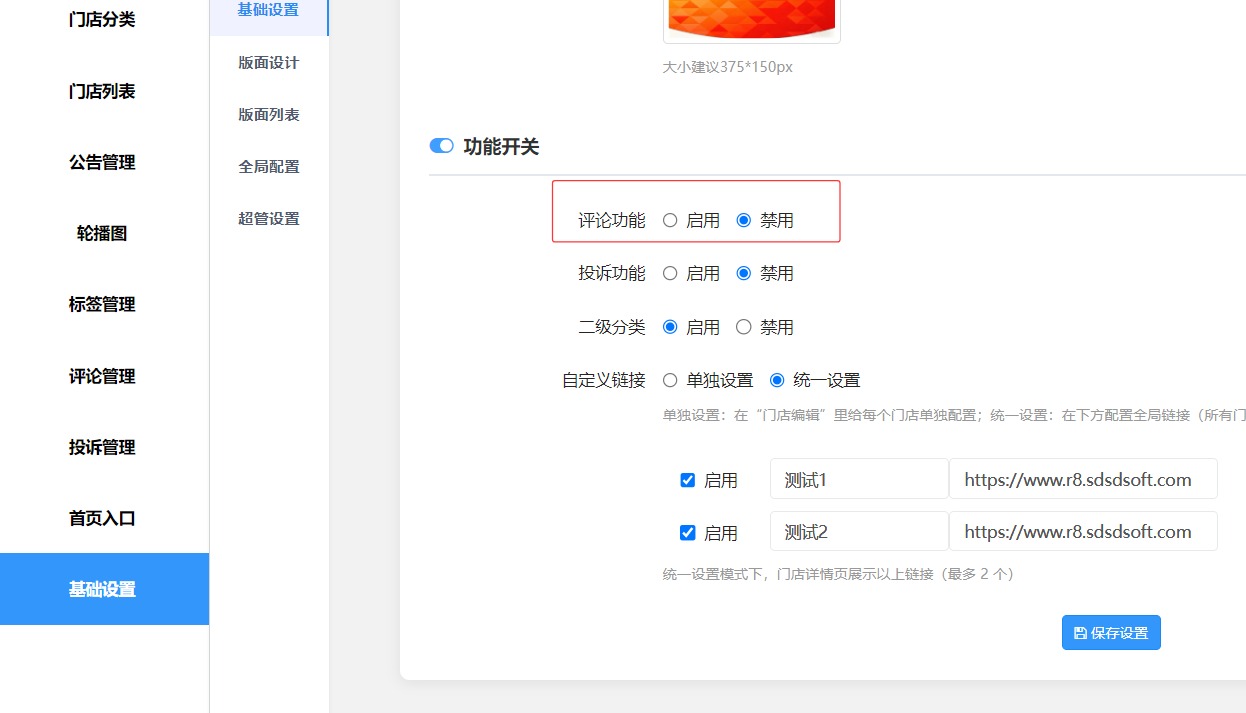1246x713 pixels.
Task: Select 禁用 for 投诉功能
Action: tap(743, 273)
